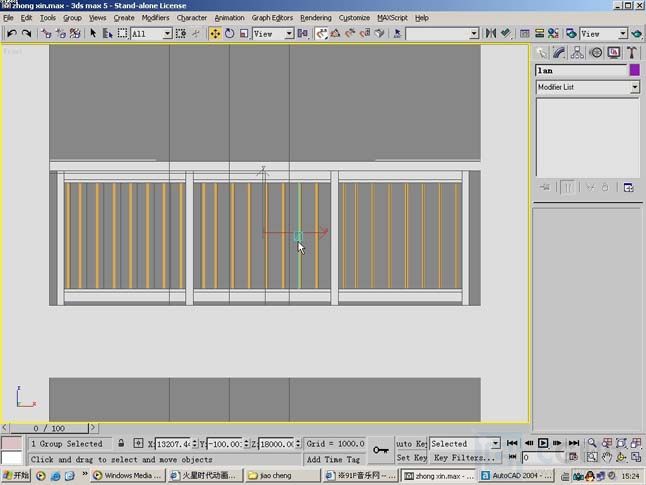Click the Quick Render teapot icon
Screen dimensions: 646x485
pos(636,33)
